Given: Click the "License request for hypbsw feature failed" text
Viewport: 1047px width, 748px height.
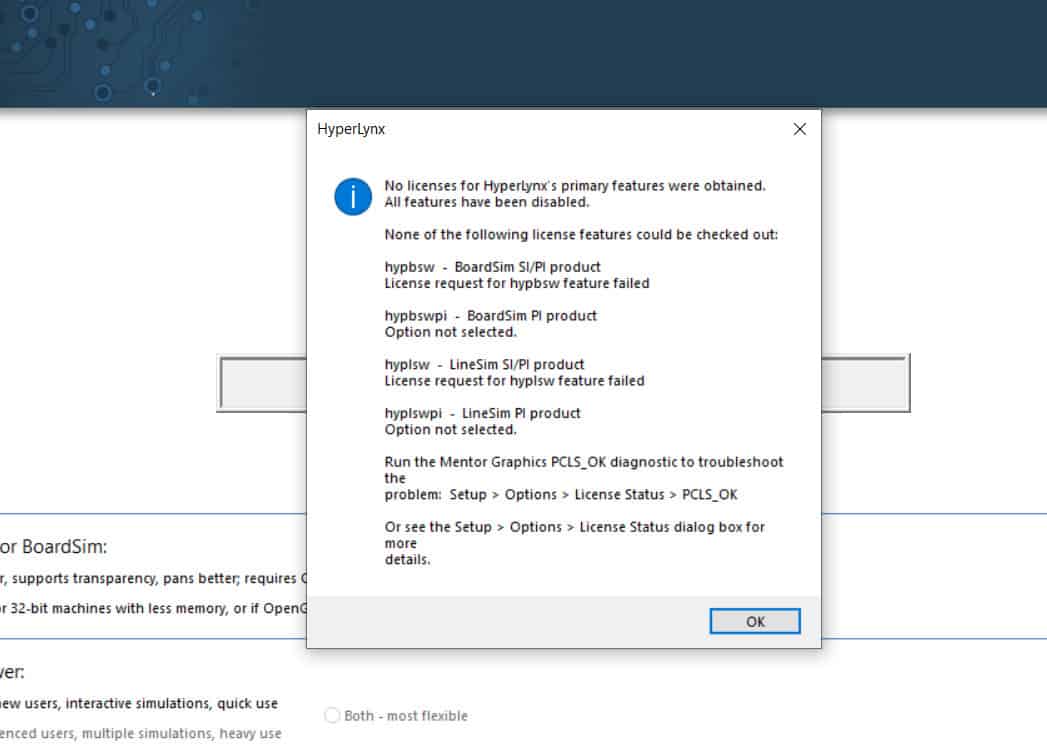Looking at the screenshot, I should pyautogui.click(x=517, y=283).
